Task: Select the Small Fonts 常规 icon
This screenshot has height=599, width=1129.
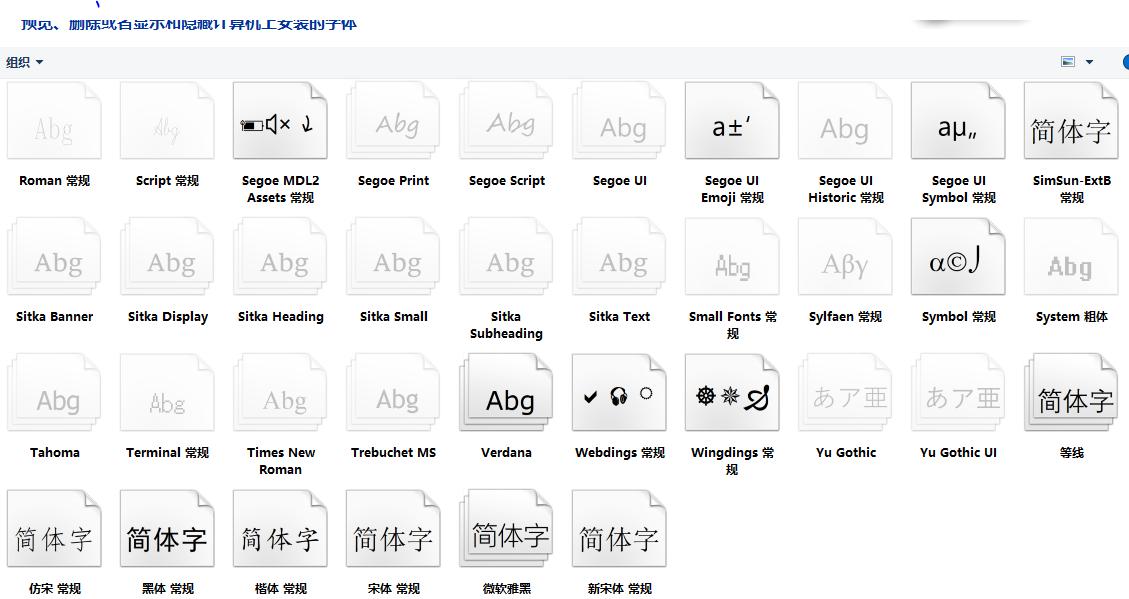Action: (x=732, y=257)
